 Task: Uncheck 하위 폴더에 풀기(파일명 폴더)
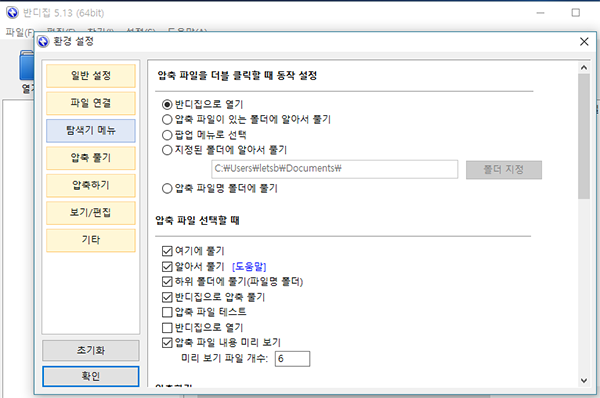point(167,282)
